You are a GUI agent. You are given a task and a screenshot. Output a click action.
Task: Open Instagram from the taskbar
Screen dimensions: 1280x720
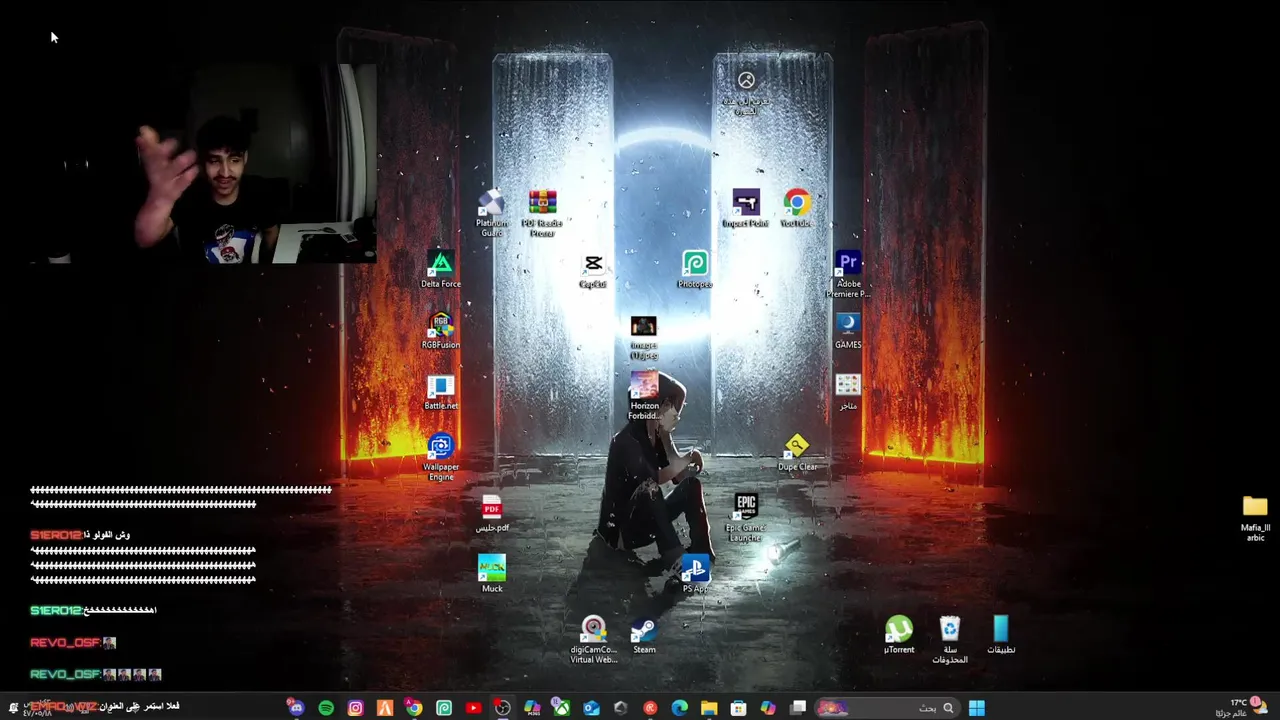[355, 708]
